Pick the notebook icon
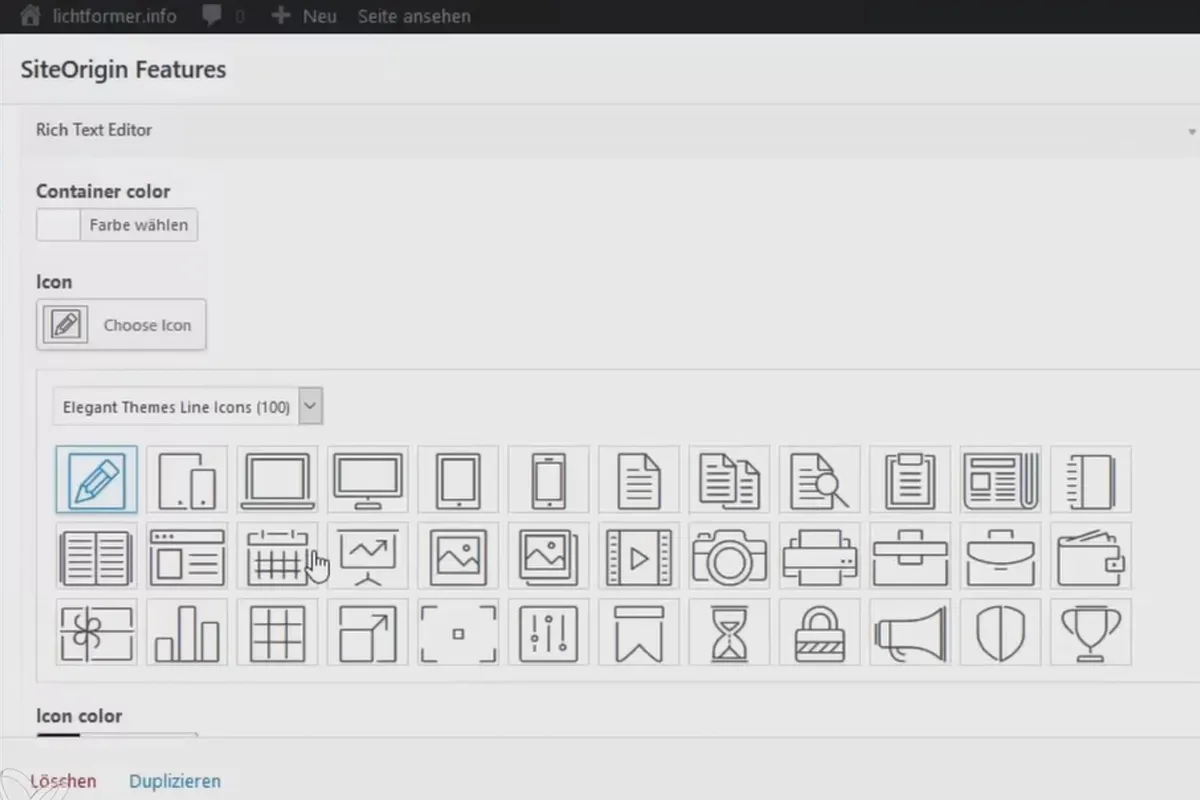This screenshot has width=1200, height=800. [1091, 480]
